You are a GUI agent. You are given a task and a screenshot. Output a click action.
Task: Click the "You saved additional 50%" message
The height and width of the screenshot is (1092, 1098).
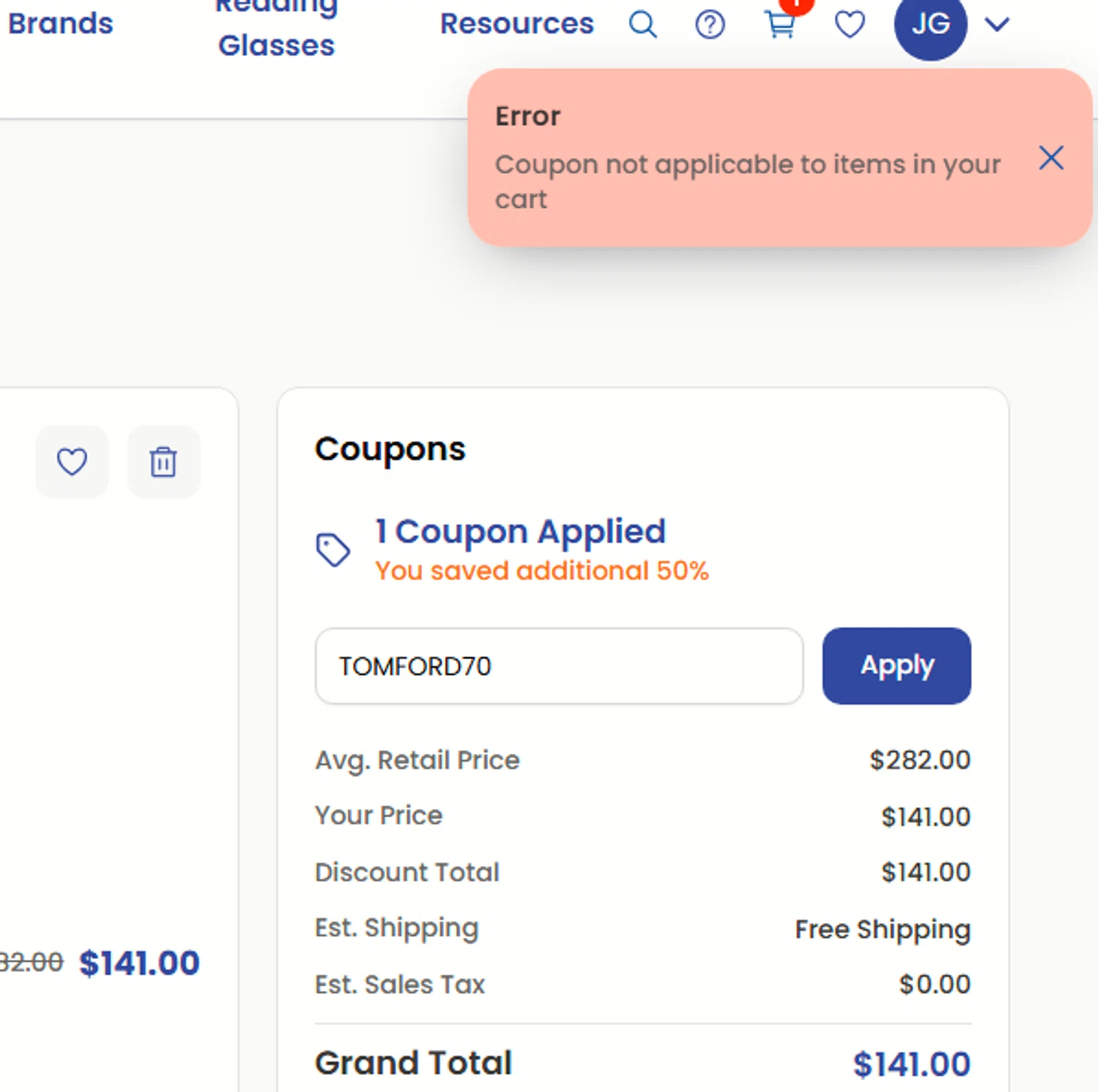coord(542,571)
